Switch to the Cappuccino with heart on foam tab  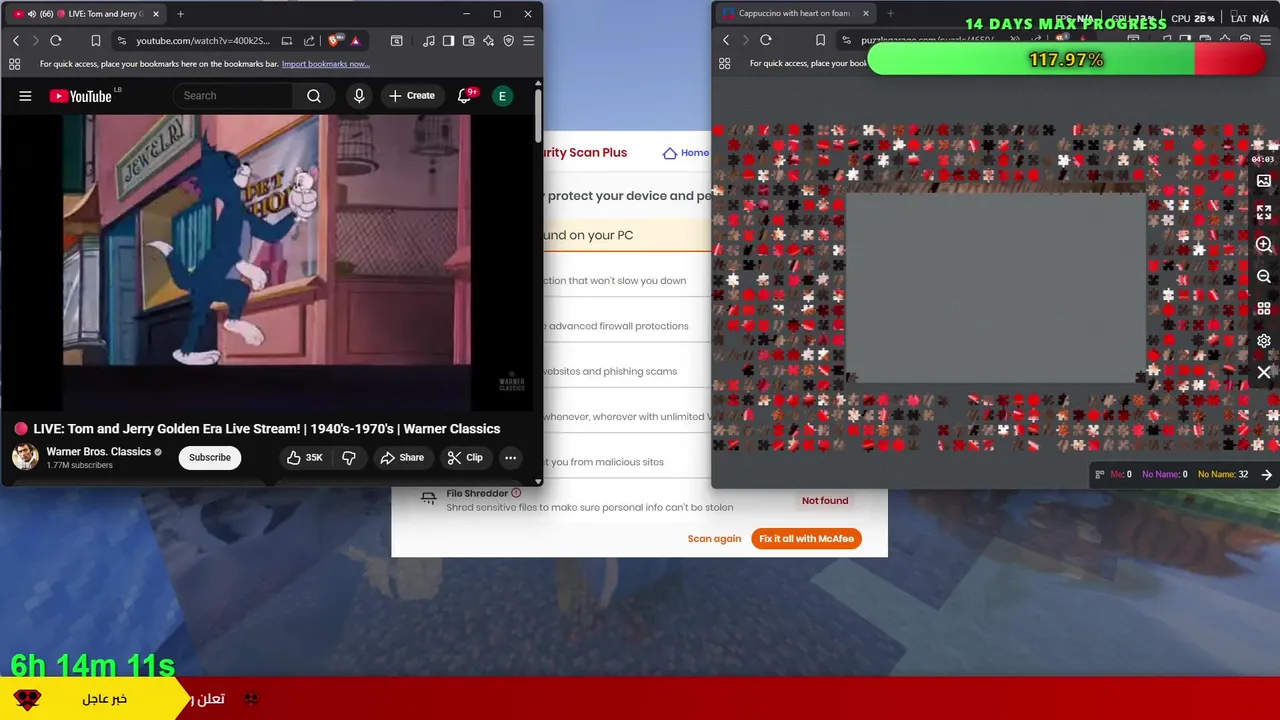point(795,14)
